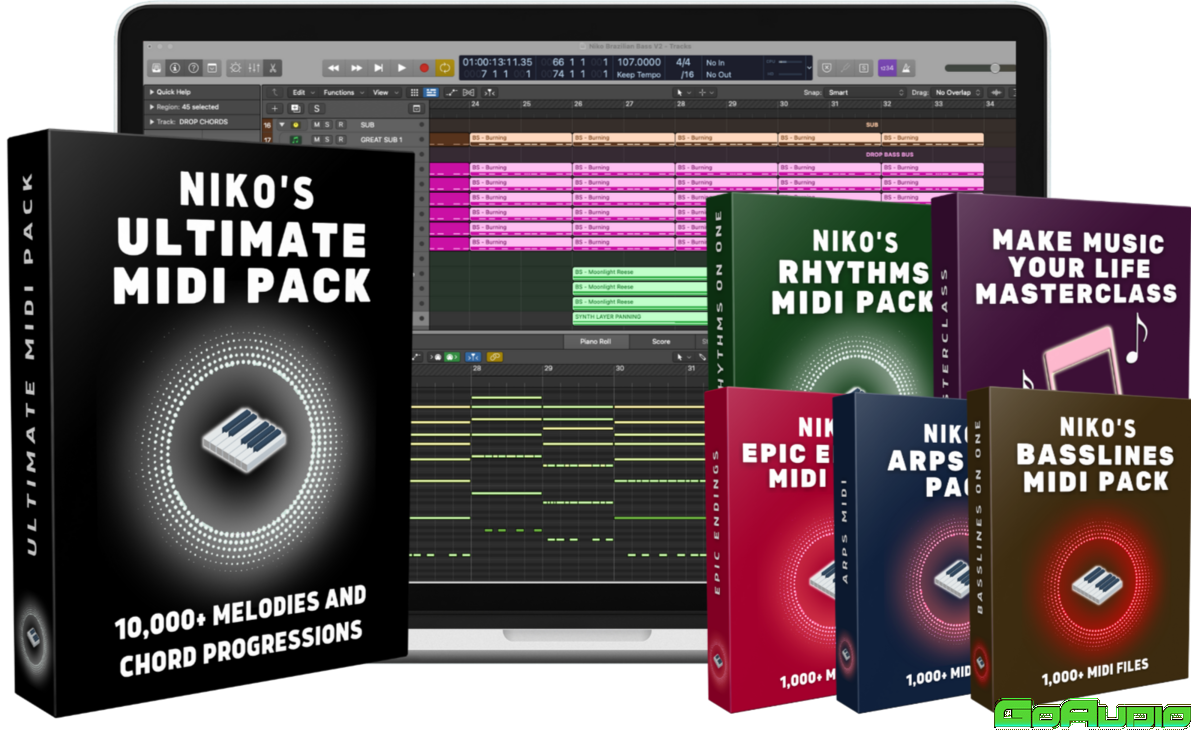Open the LCD display mode dropdown arrow
The width and height of the screenshot is (1191, 731).
tap(808, 68)
